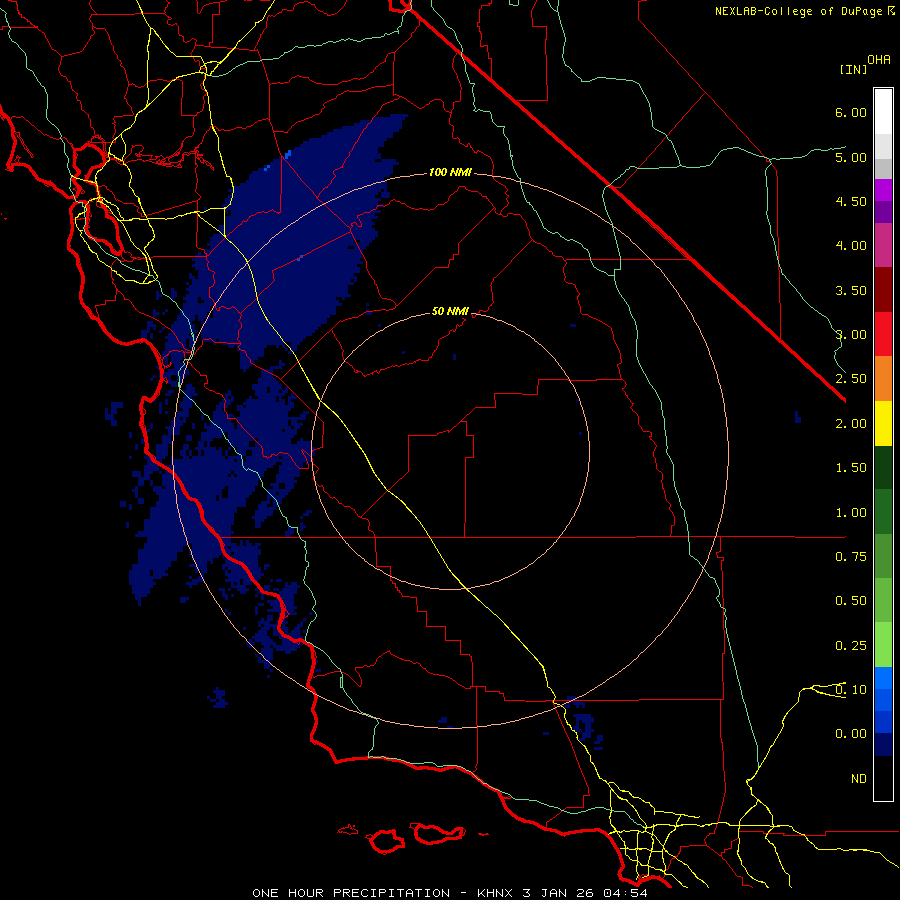Click the 1.00 legend value
Image resolution: width=900 pixels, height=900 pixels.
click(851, 513)
